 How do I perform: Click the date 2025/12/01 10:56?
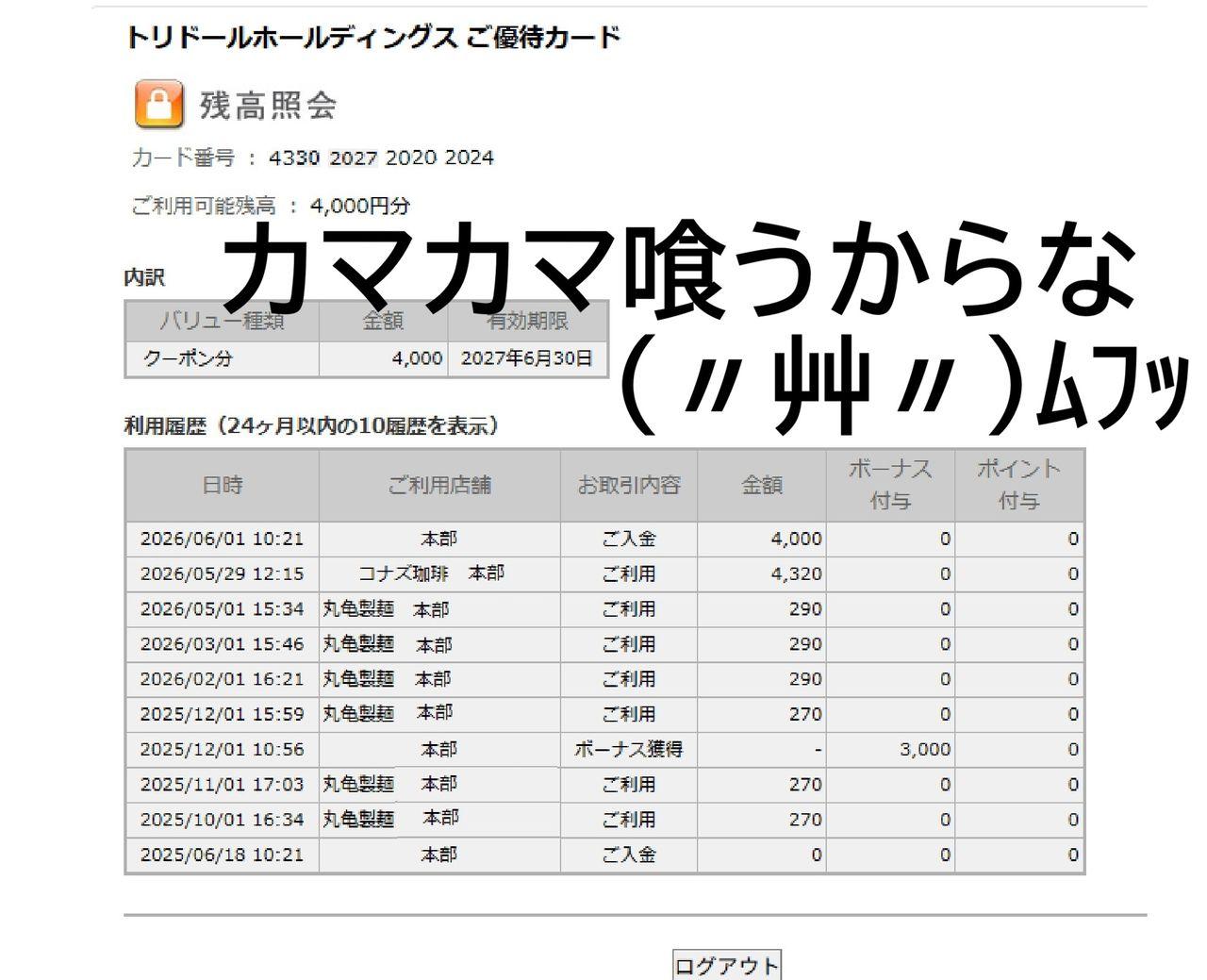[223, 749]
